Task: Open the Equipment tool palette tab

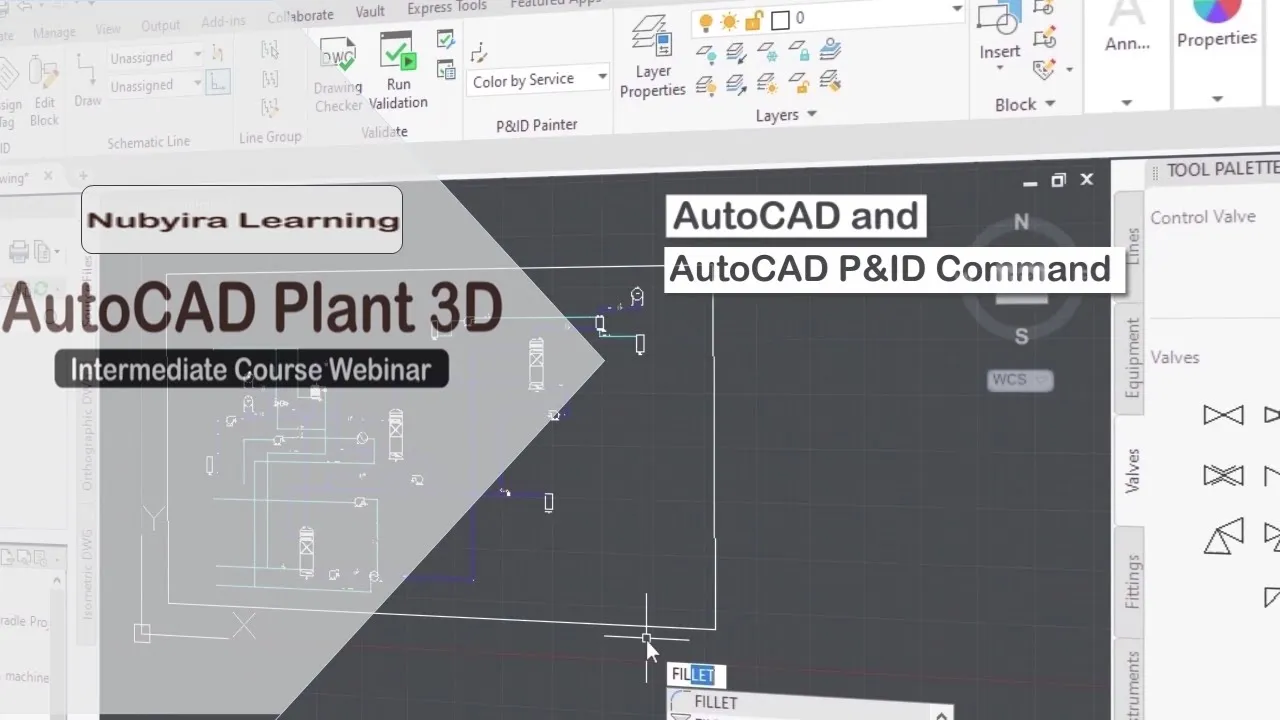Action: click(x=1132, y=358)
